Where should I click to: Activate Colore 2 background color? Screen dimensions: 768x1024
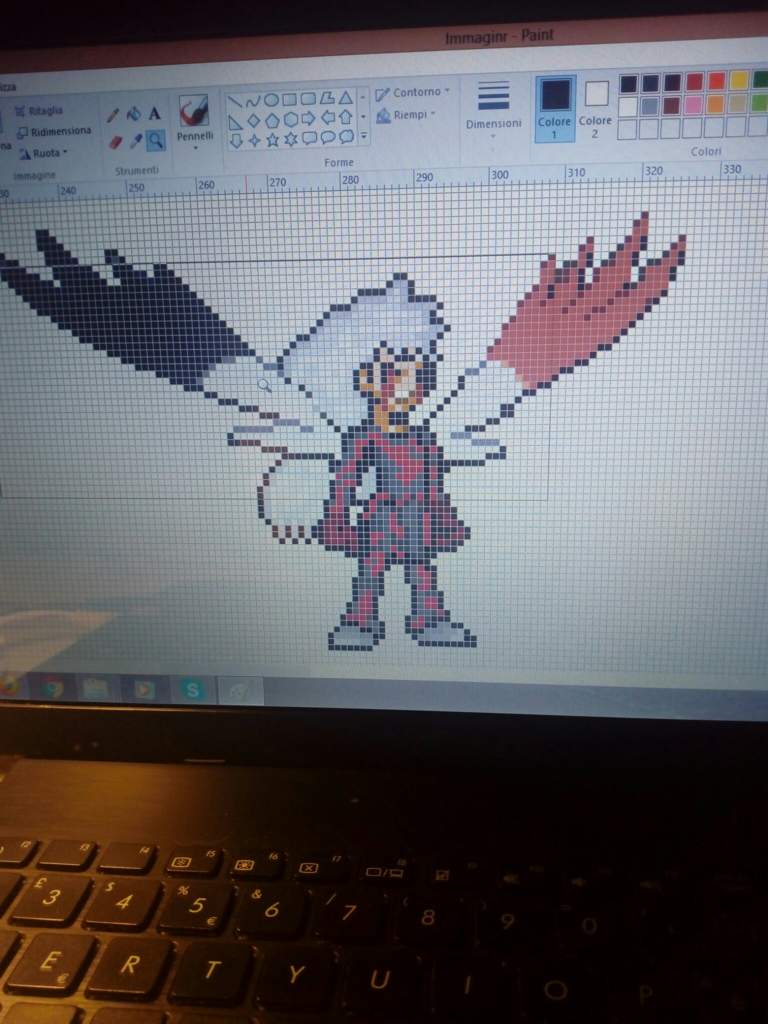coord(596,108)
